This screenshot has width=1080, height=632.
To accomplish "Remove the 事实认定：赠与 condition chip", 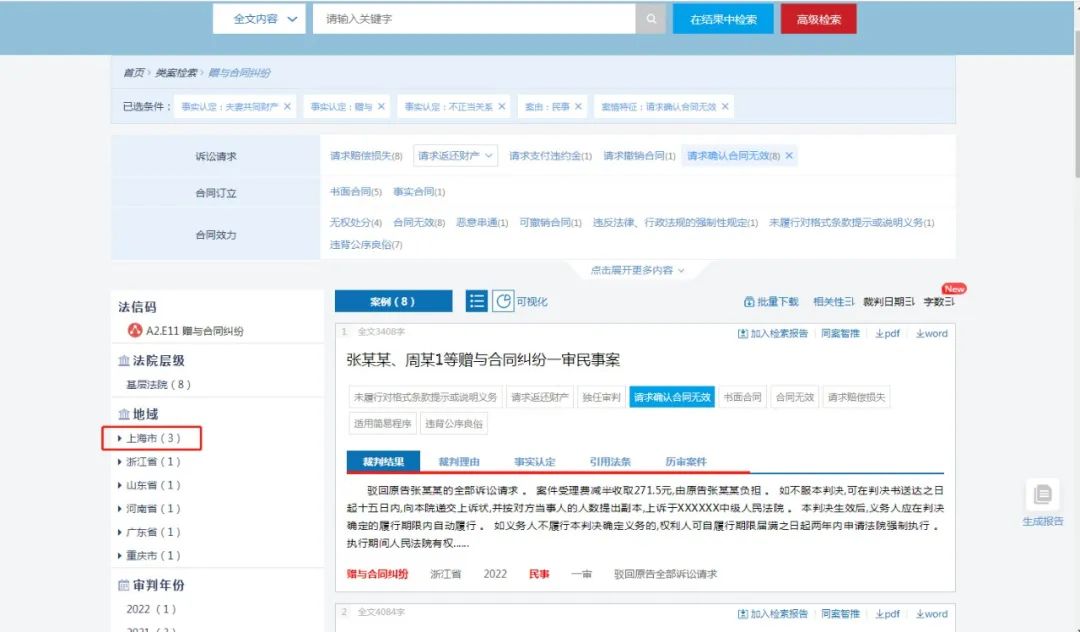I will (381, 107).
